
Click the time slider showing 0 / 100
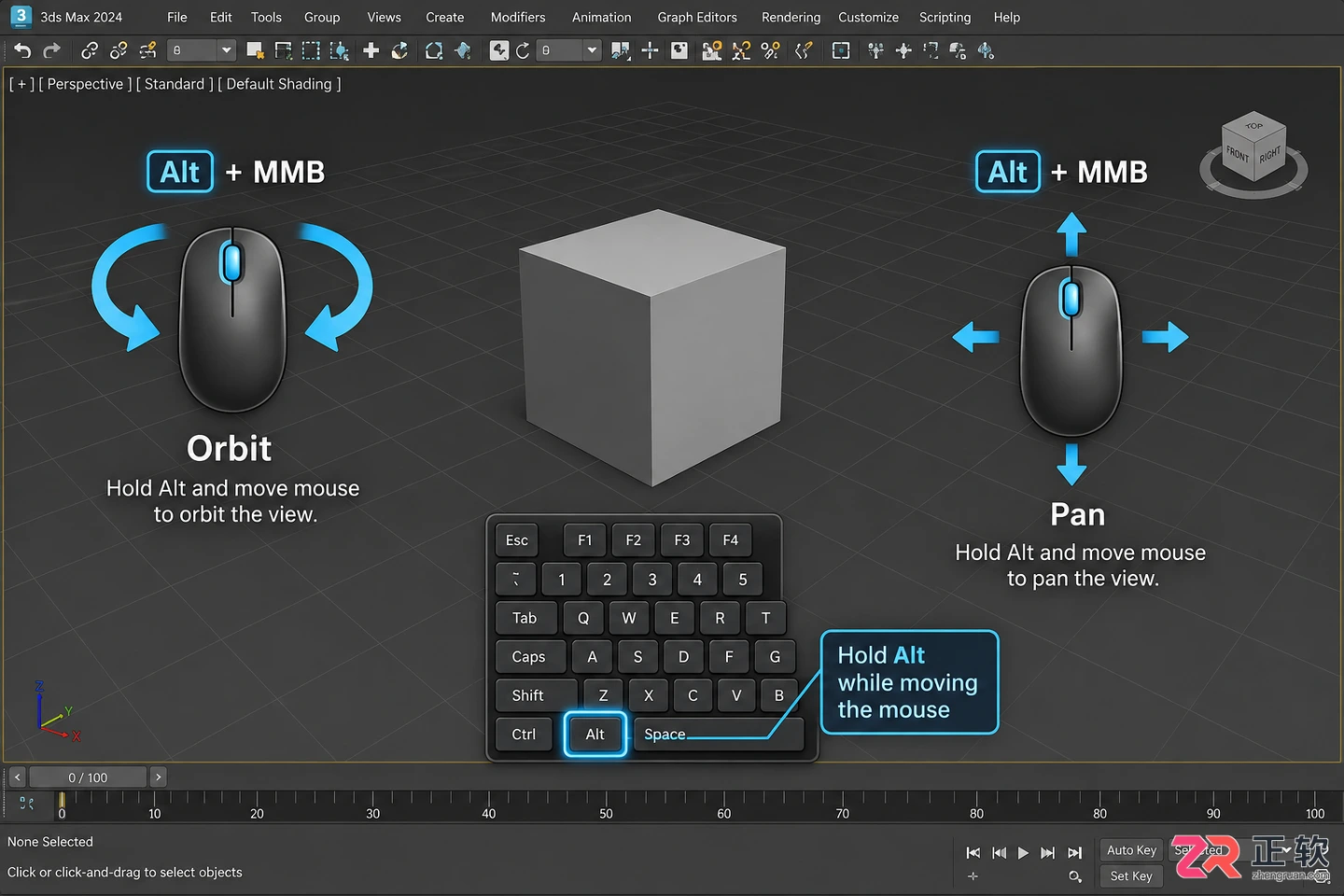pyautogui.click(x=88, y=777)
